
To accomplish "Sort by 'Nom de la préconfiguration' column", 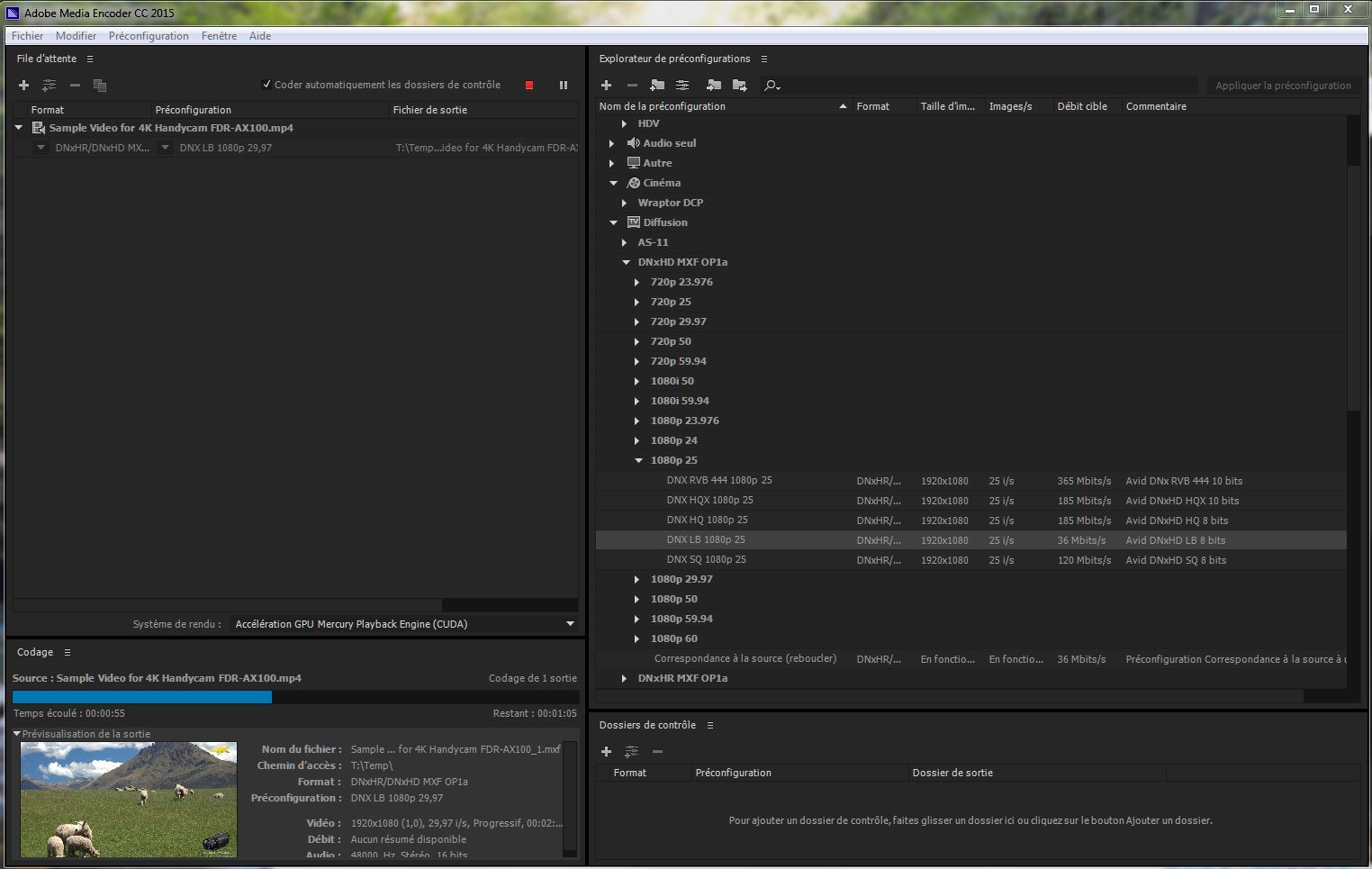I will pos(724,106).
